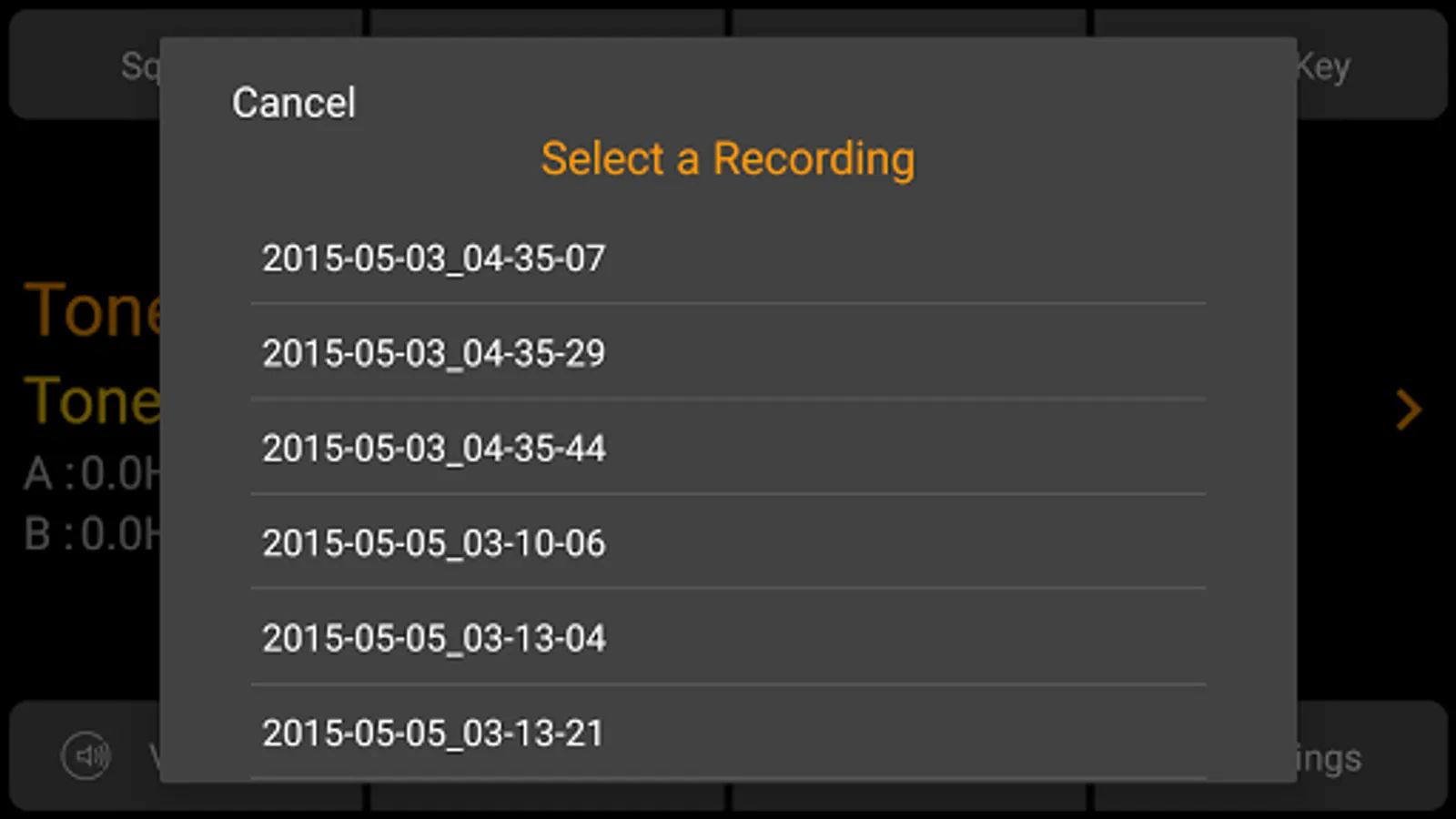Open recording 2015-05-03_04-35-44
The width and height of the screenshot is (1456, 819).
pos(433,448)
